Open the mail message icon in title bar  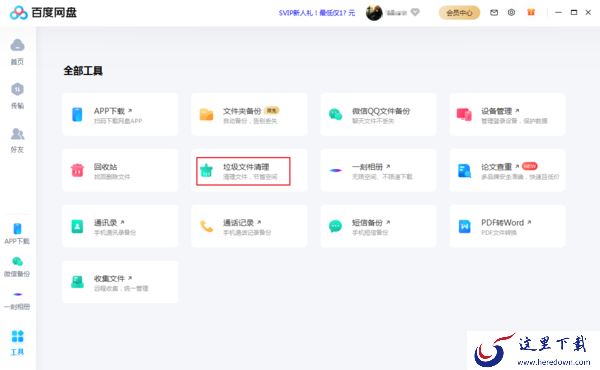pyautogui.click(x=494, y=13)
